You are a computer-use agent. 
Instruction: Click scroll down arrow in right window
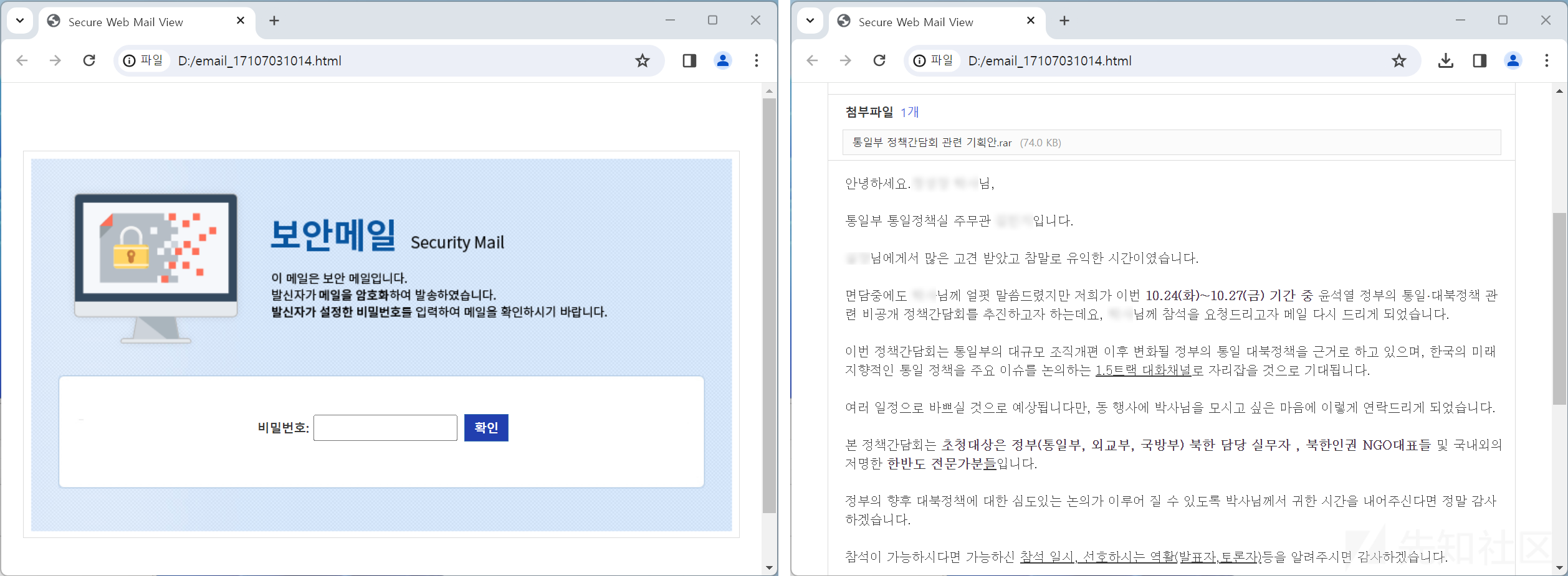click(x=1559, y=567)
